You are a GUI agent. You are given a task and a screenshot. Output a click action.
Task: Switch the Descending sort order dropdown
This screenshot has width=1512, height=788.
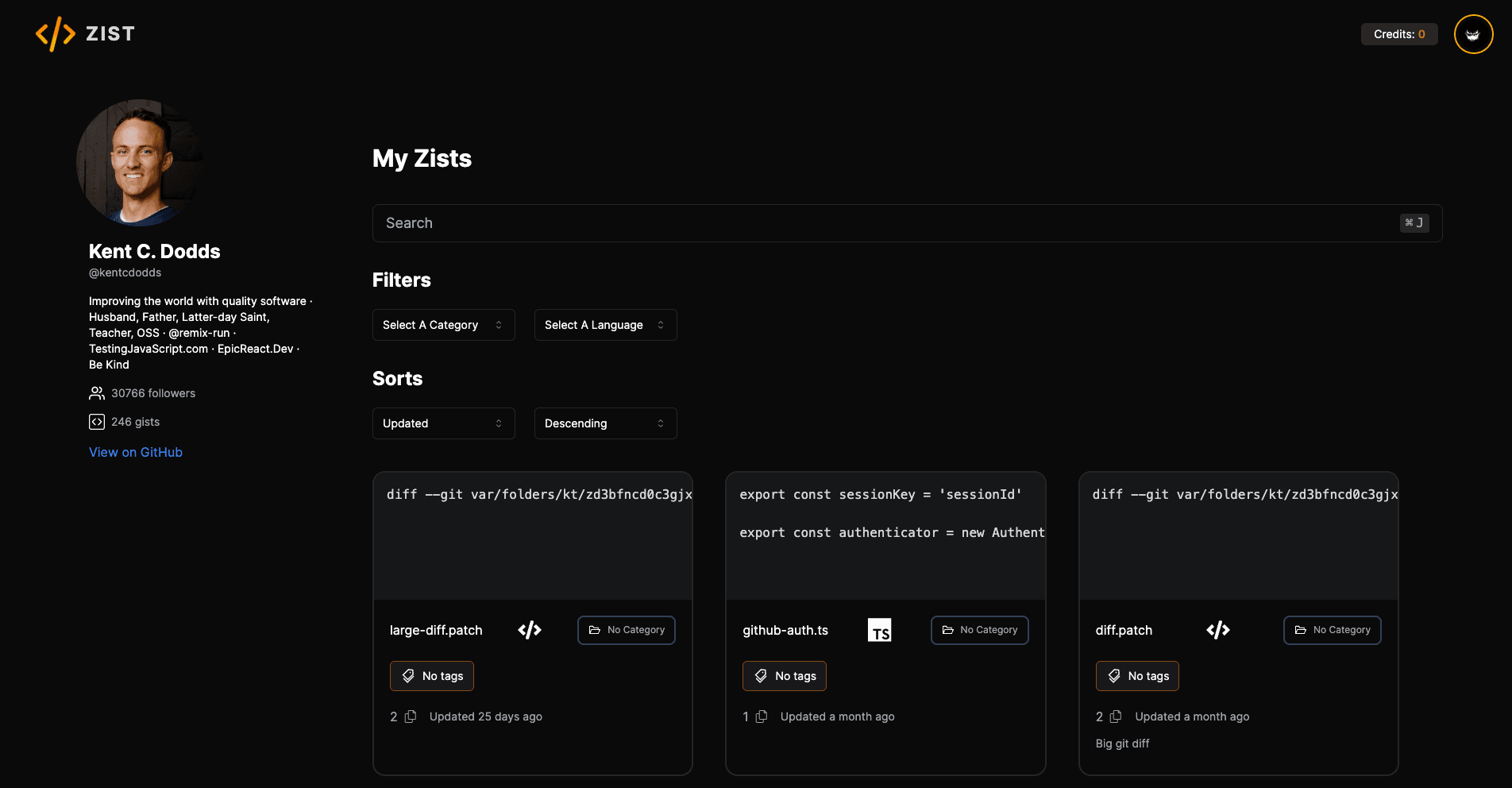coord(605,423)
